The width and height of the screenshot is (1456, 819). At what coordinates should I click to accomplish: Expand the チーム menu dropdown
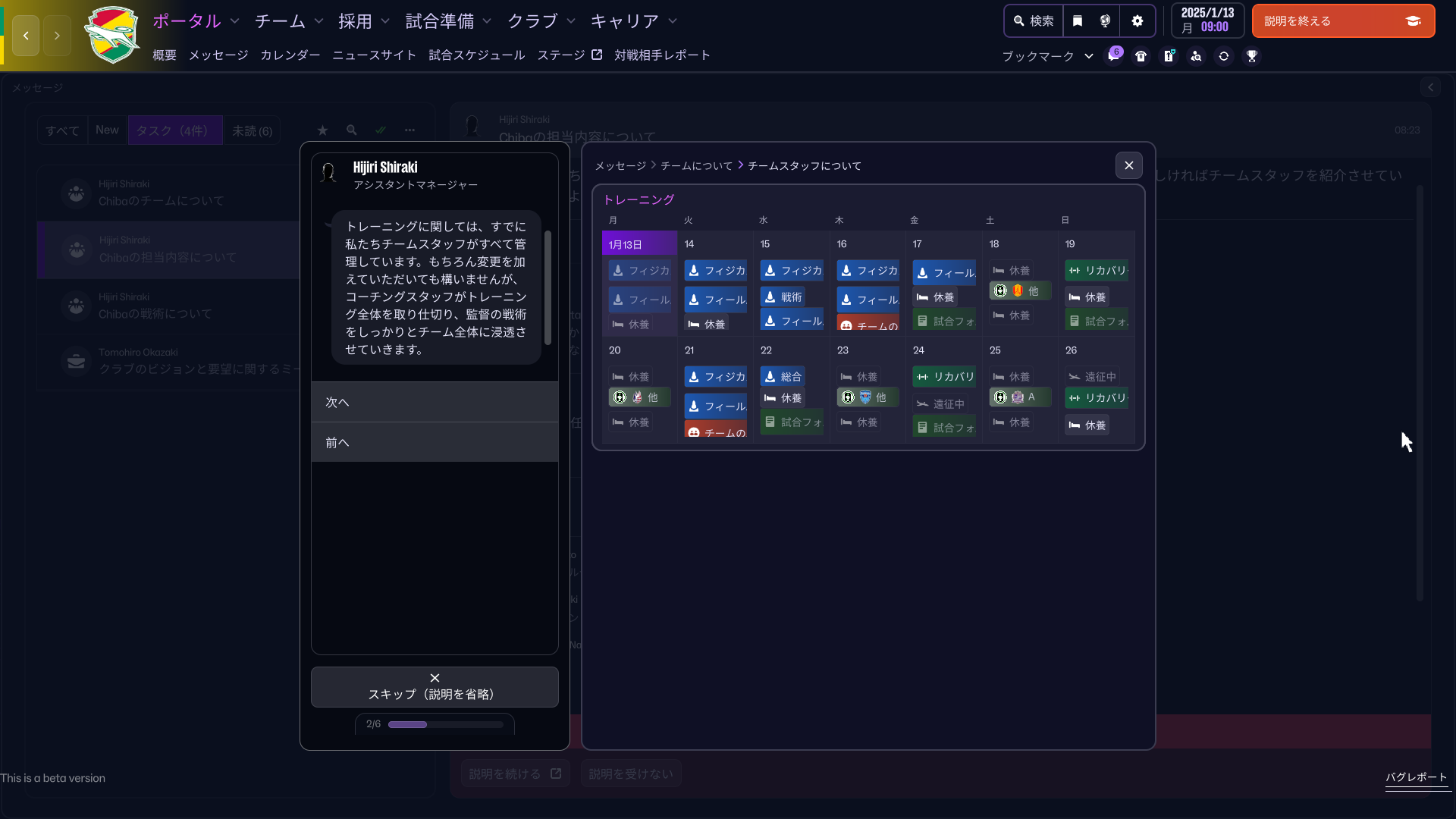point(318,21)
